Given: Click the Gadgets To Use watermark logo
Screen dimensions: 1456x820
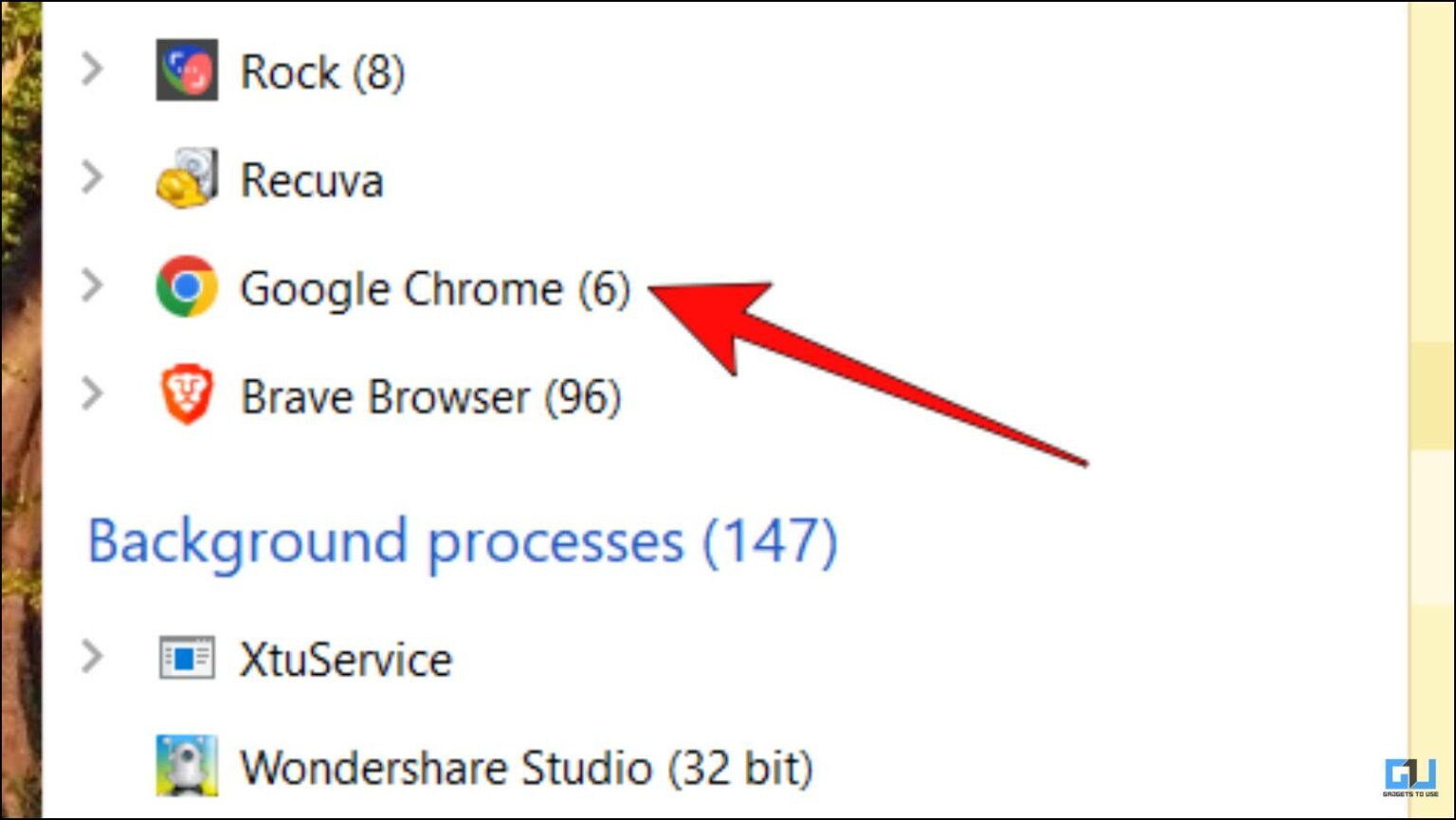Looking at the screenshot, I should click(x=1412, y=779).
